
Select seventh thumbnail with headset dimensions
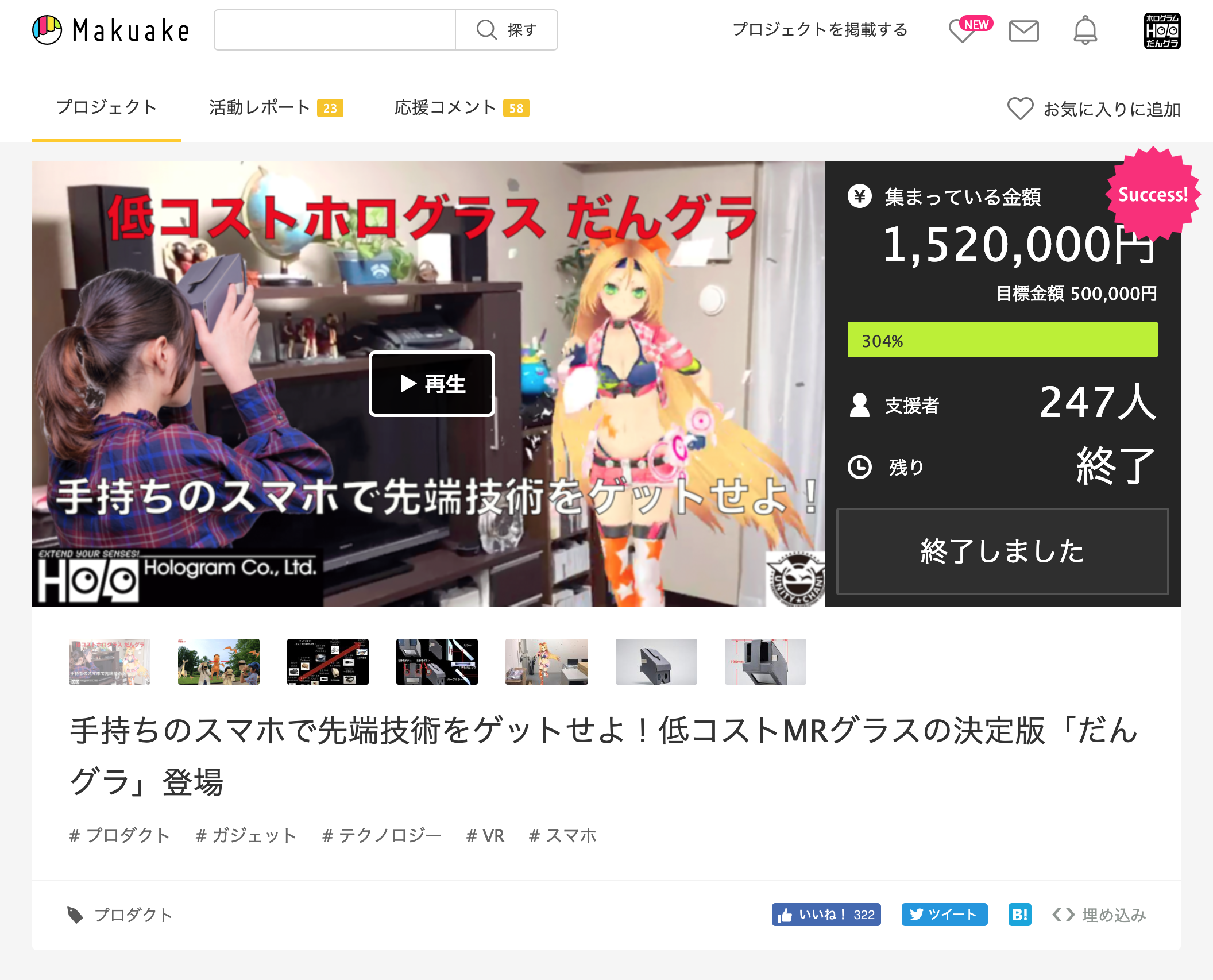click(766, 661)
